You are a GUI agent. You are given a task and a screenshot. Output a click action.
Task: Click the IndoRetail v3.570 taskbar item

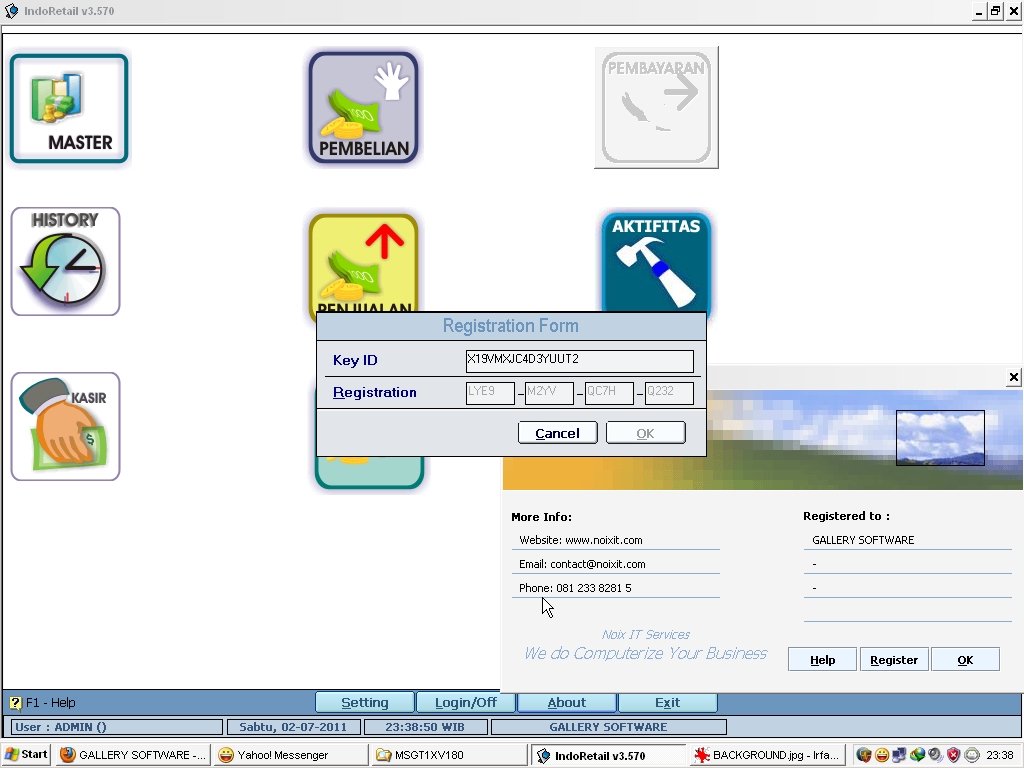607,755
